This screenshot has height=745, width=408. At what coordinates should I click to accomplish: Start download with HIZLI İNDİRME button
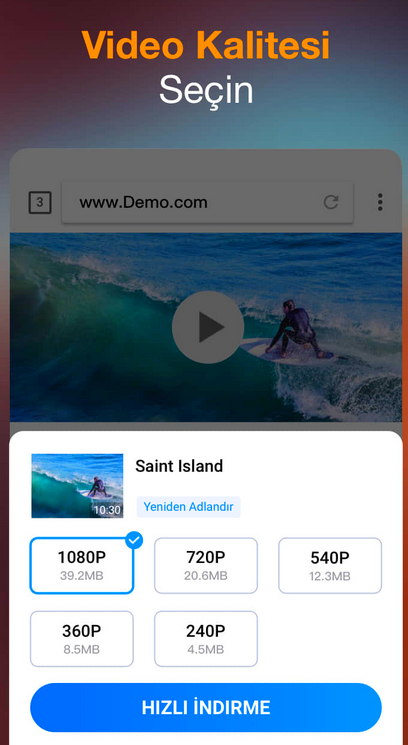pos(206,707)
